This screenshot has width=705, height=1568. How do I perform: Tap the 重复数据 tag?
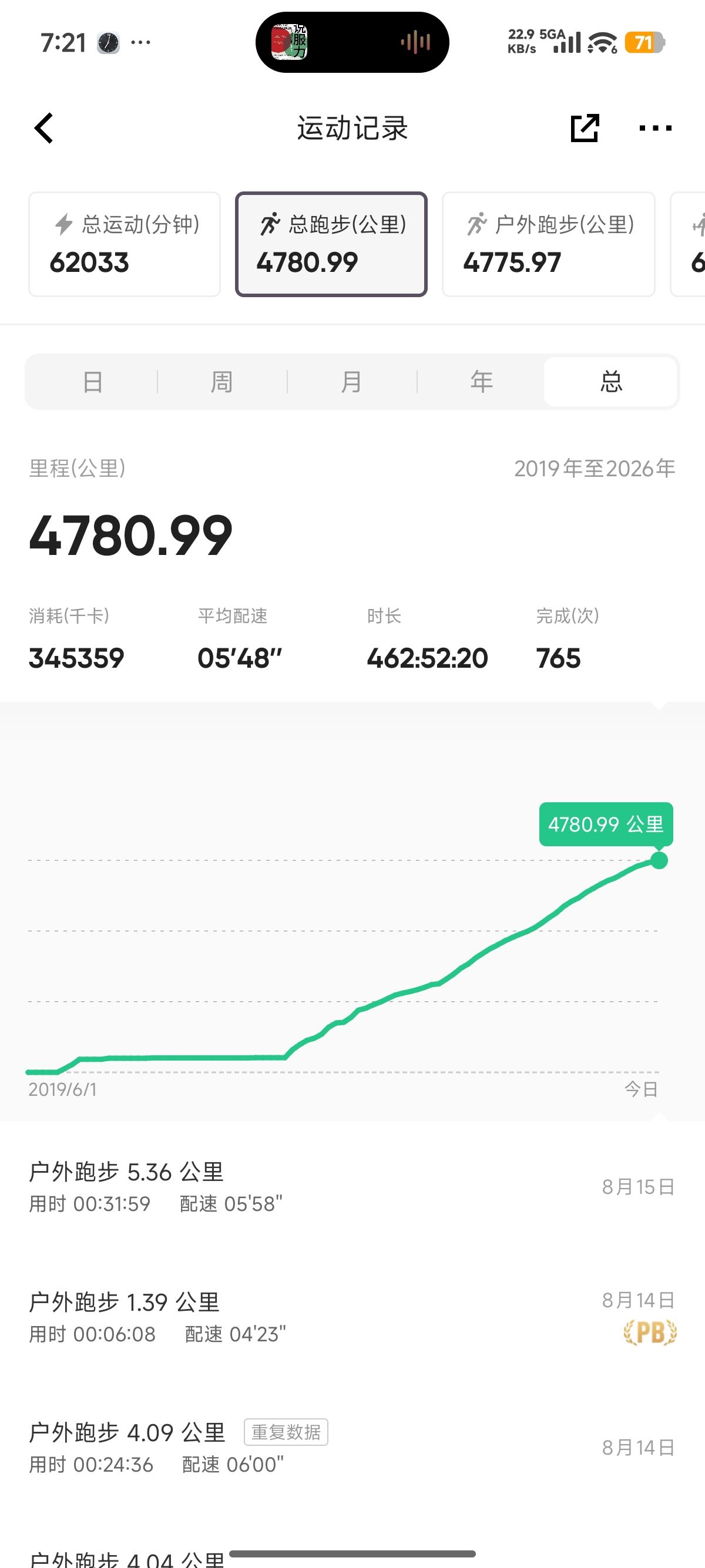pyautogui.click(x=286, y=1432)
